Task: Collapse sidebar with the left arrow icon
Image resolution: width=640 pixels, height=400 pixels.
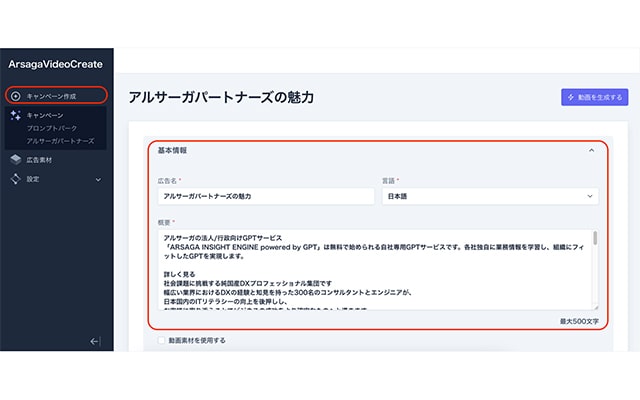Action: [x=95, y=341]
